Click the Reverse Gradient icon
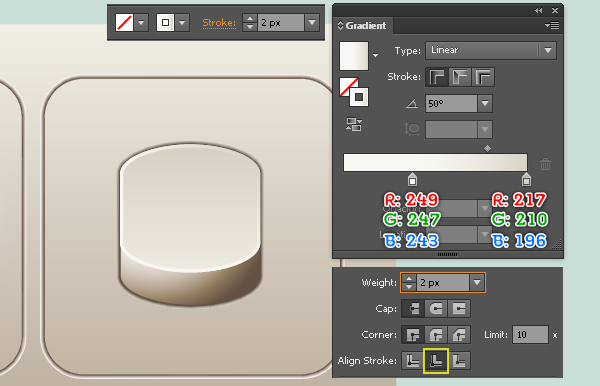This screenshot has height=386, width=600. [x=354, y=124]
